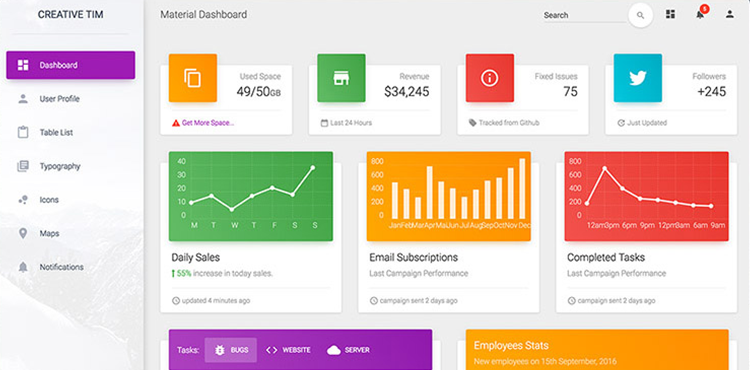
Task: Focus the Search input field
Action: coord(585,15)
